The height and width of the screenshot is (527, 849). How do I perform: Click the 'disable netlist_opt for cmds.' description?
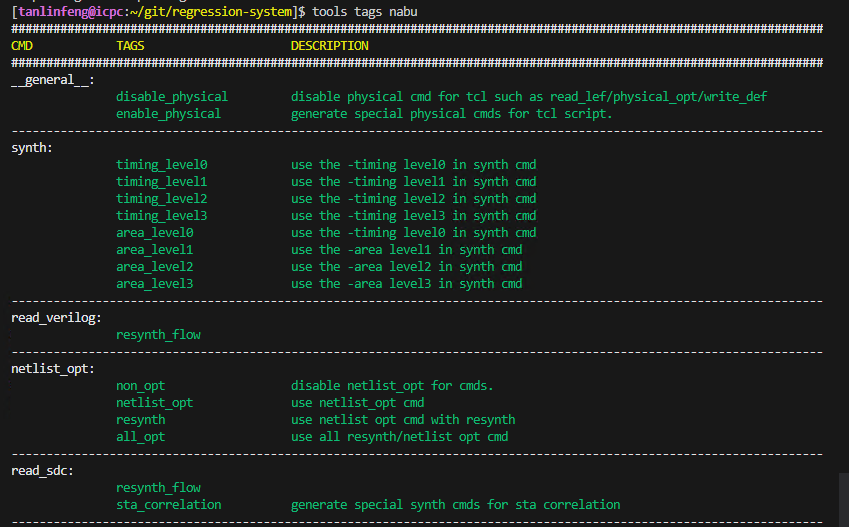pyautogui.click(x=392, y=386)
